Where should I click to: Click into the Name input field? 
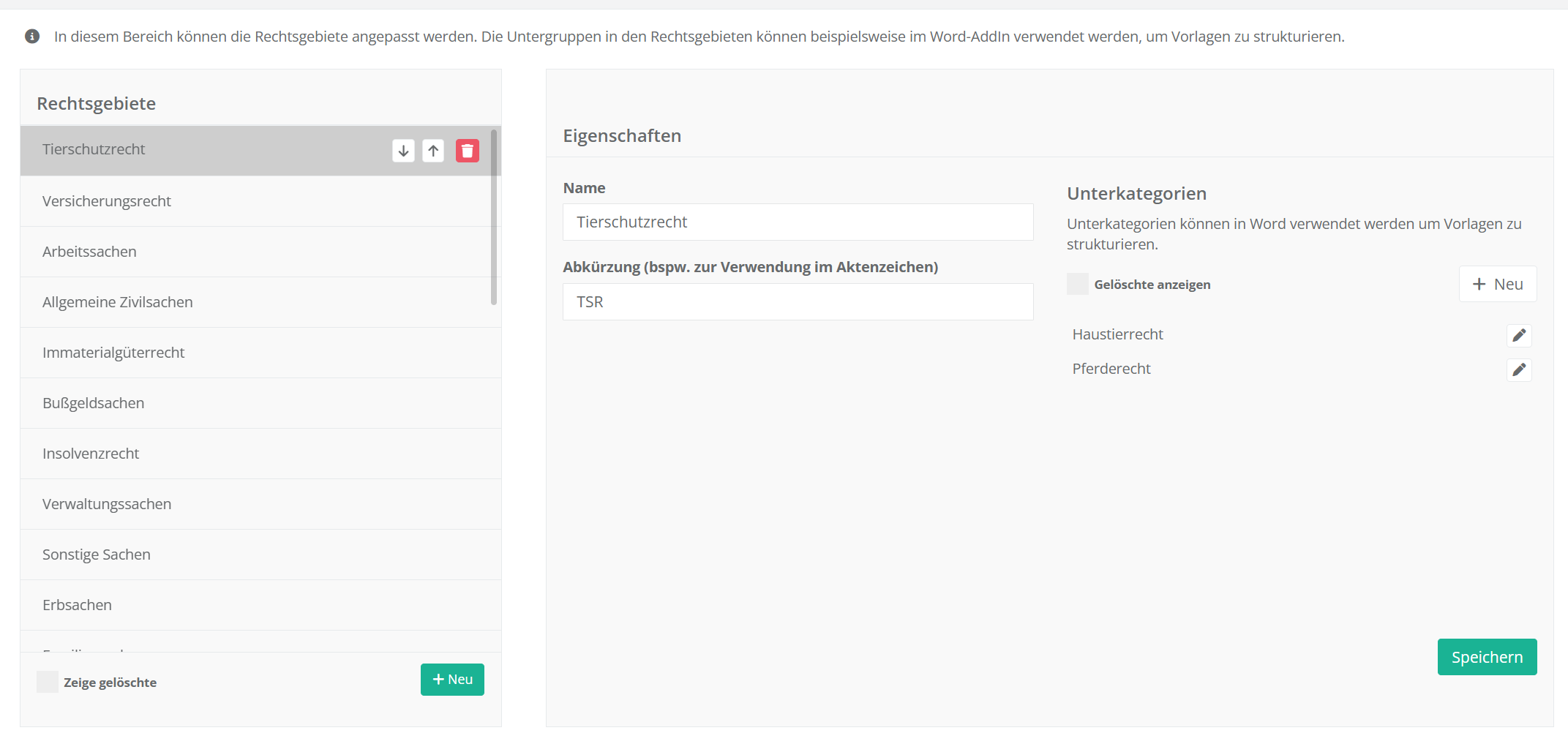tap(798, 222)
